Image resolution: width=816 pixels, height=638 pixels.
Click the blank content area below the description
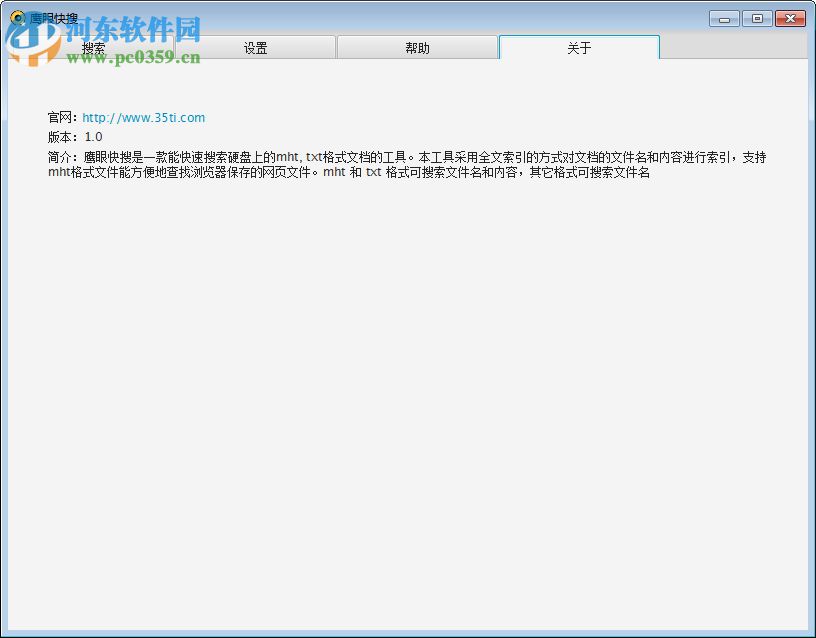(400, 400)
